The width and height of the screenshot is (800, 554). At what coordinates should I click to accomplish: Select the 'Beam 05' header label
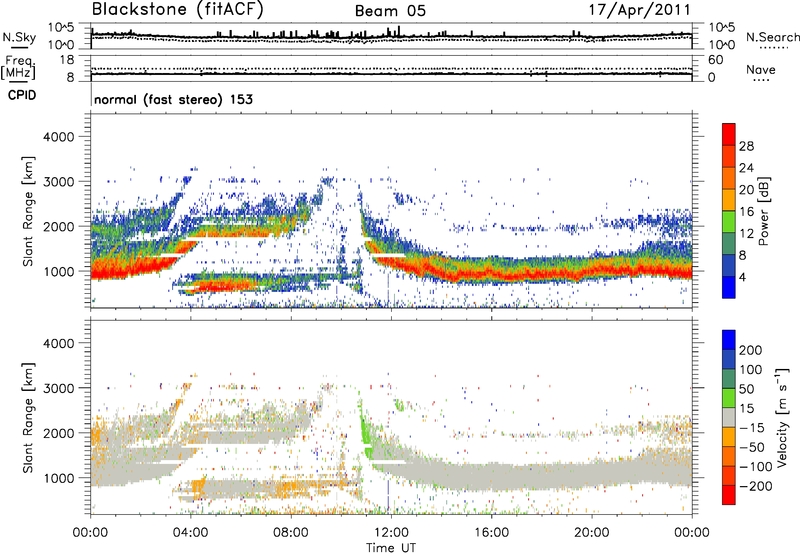pos(390,11)
